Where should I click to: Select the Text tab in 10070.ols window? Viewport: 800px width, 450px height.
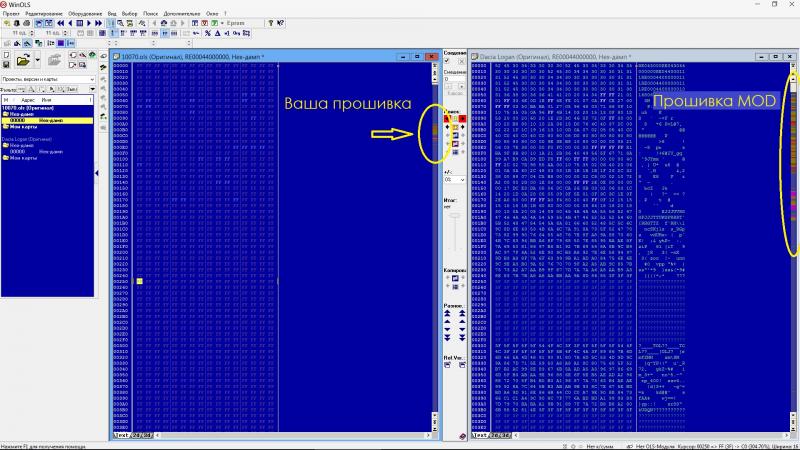click(x=121, y=435)
